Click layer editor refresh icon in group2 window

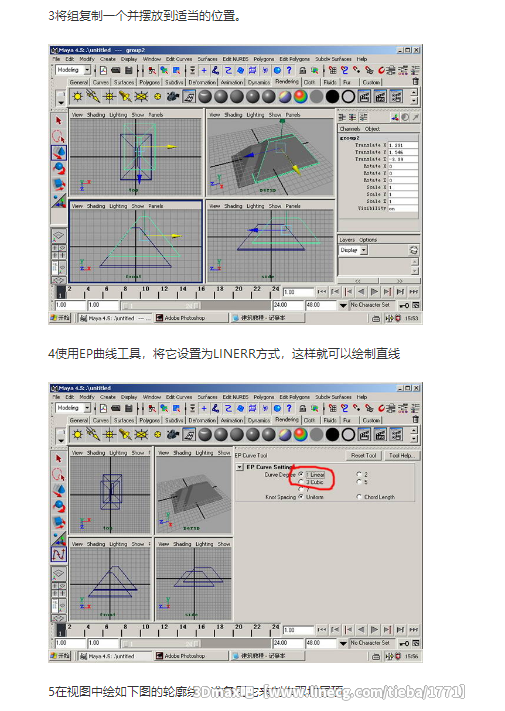pos(413,250)
